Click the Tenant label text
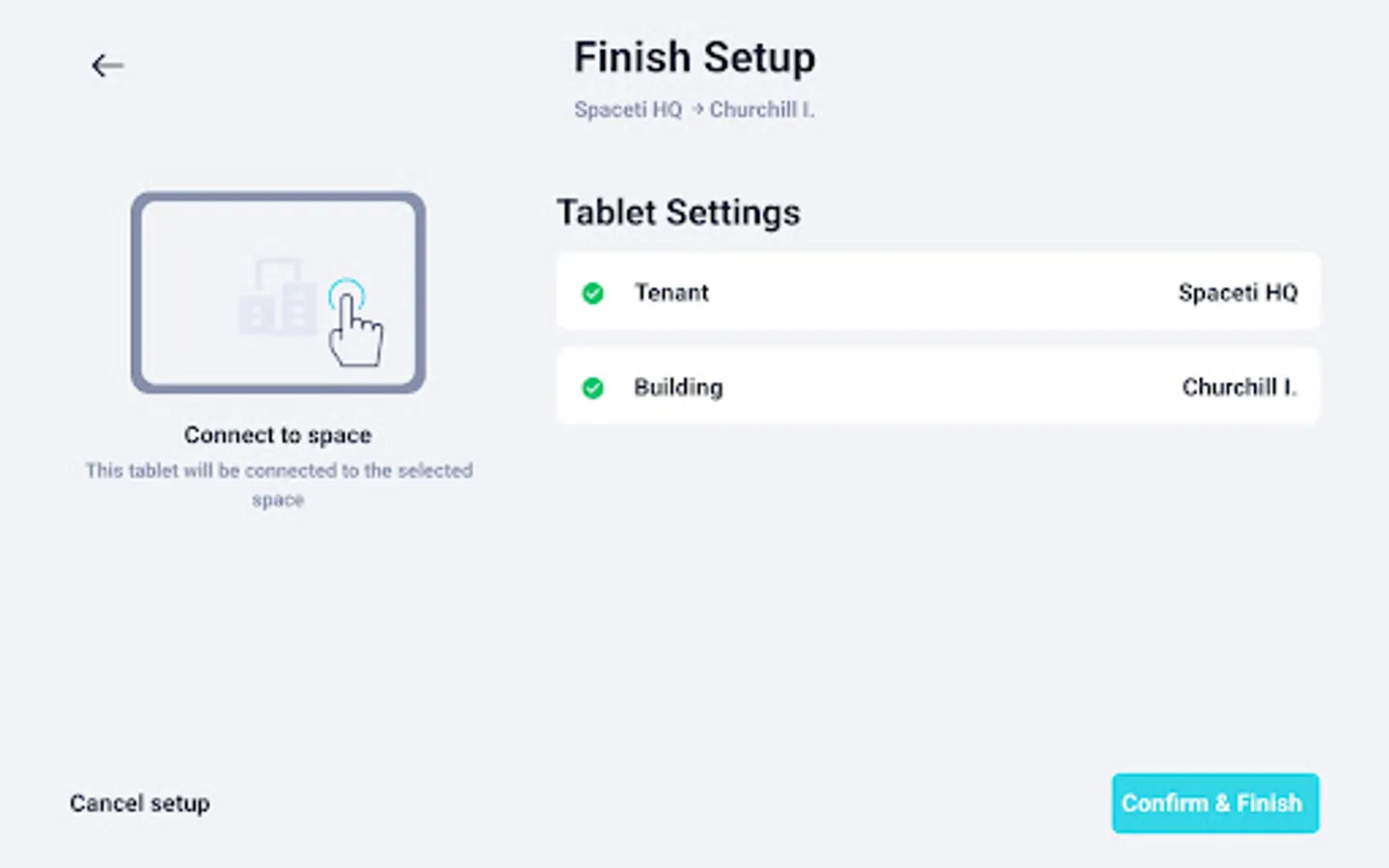This screenshot has width=1389, height=868. coord(671,292)
